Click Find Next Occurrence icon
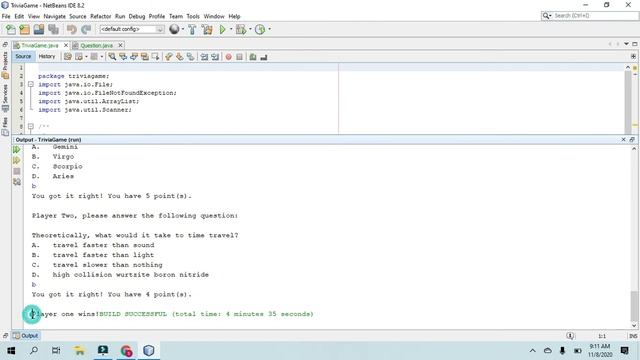 point(134,57)
